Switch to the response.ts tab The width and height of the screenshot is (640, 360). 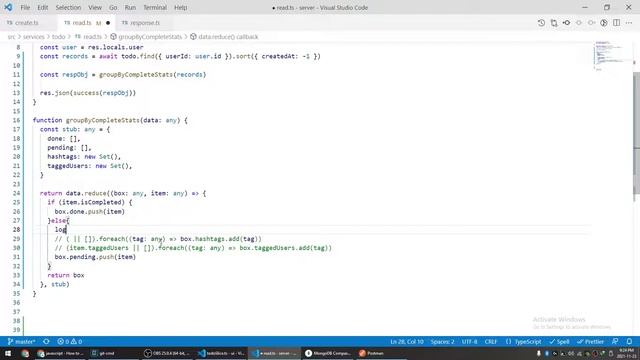click(145, 23)
